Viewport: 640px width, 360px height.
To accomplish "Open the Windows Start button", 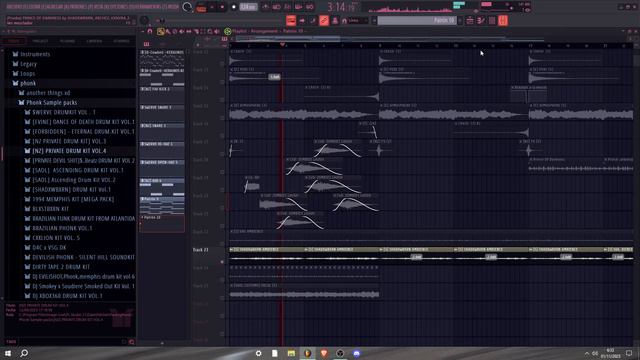I will pos(8,353).
